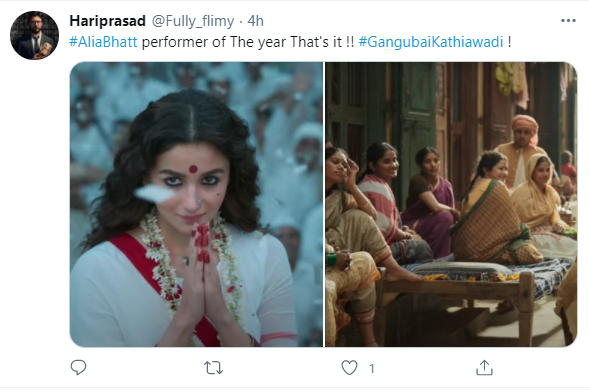Open Hariprasad's profile picture avatar
The image size is (589, 390).
[x=34, y=35]
